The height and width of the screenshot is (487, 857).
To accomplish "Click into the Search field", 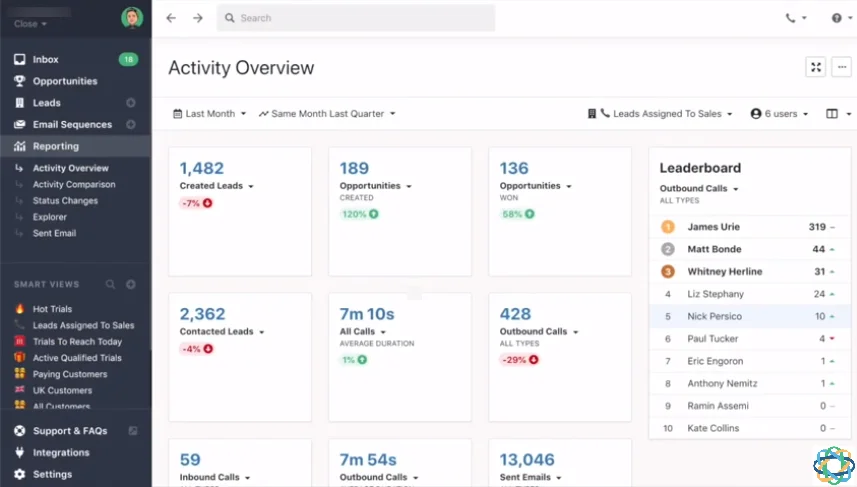I will [x=356, y=18].
